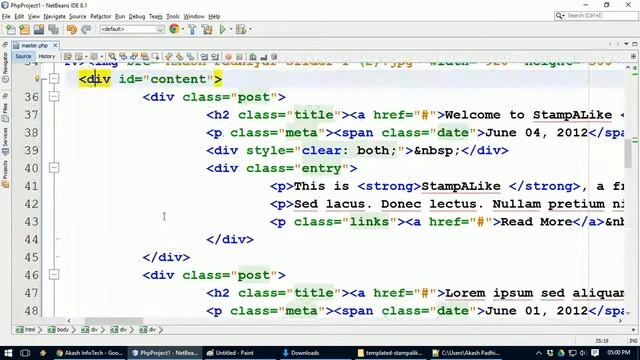
Task: Click the Open Project toolbar icon
Action: pos(39,29)
